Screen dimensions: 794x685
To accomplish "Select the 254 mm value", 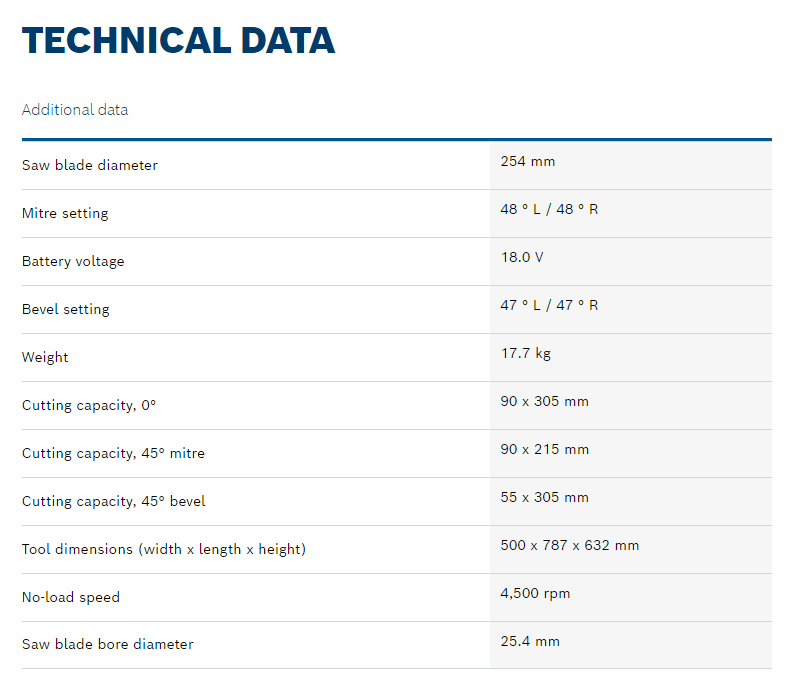I will point(528,161).
